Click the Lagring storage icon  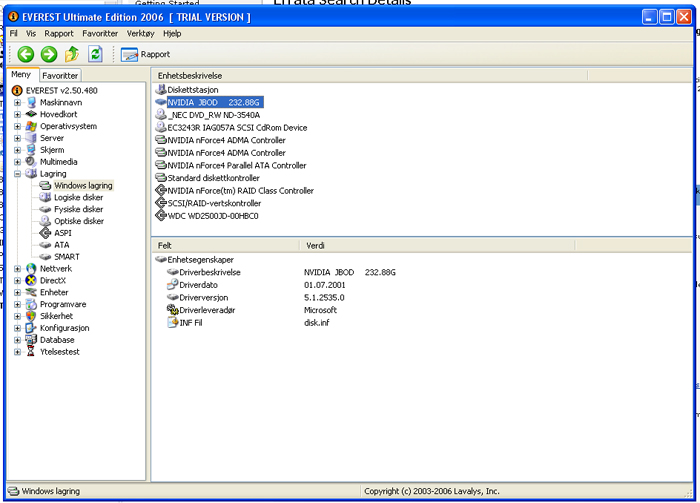(x=31, y=174)
